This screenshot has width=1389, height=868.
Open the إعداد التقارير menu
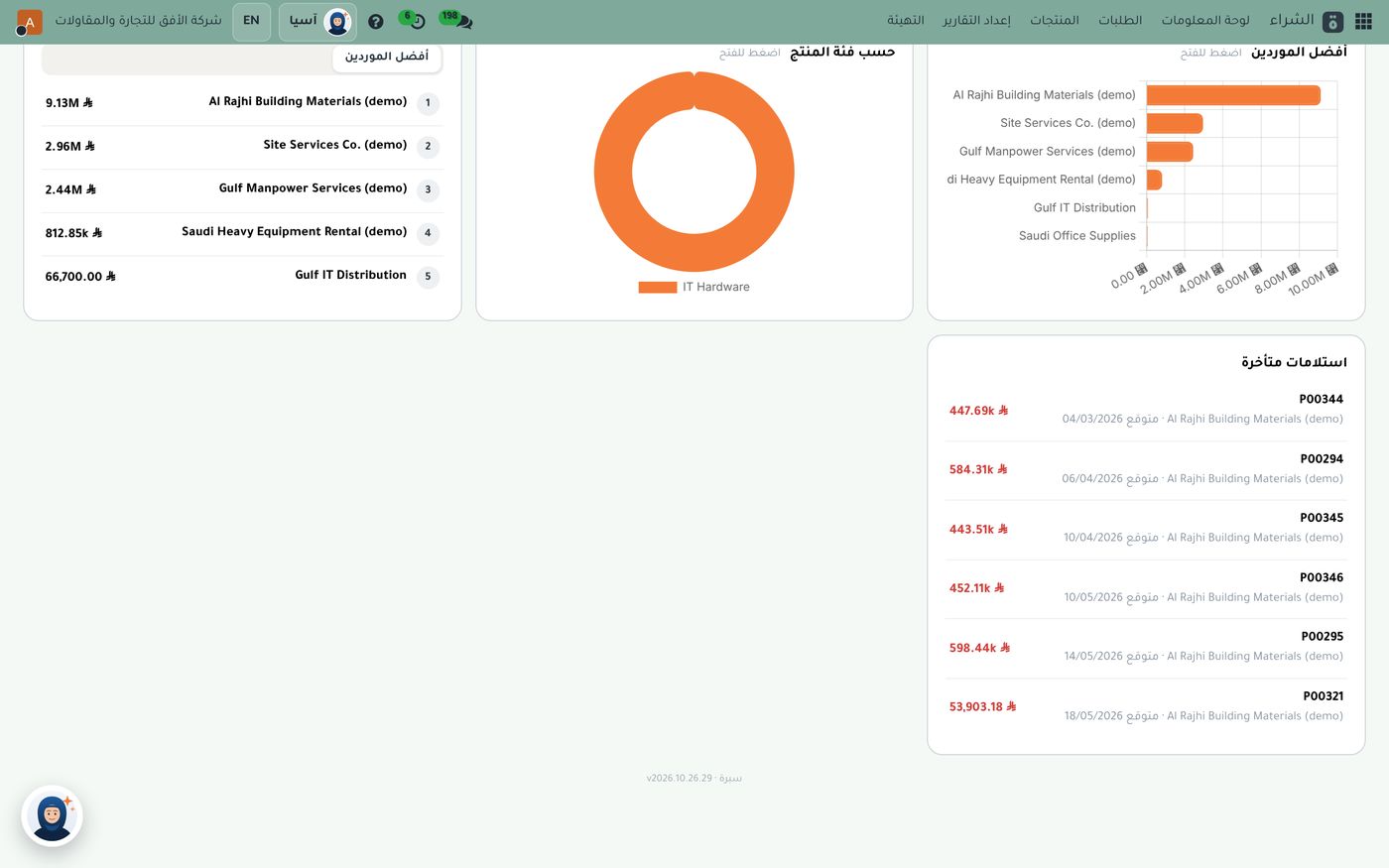[x=976, y=21]
